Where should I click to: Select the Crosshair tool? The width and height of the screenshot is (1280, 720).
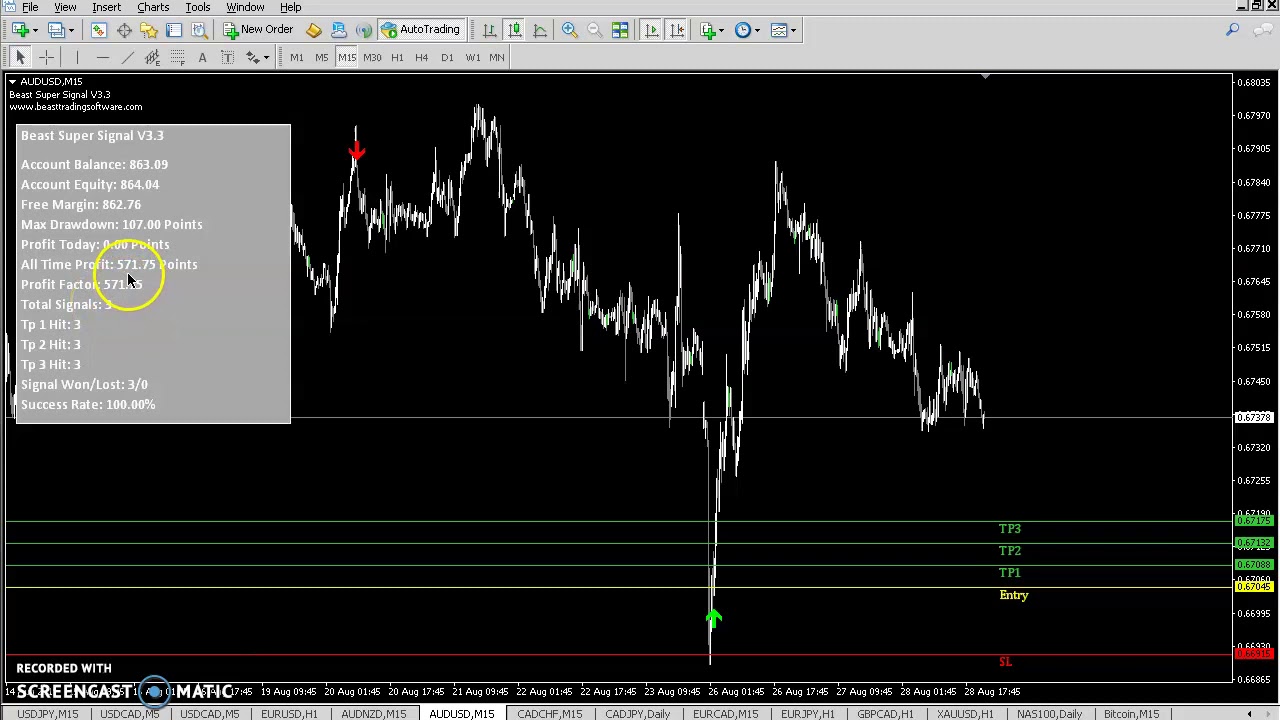pyautogui.click(x=46, y=57)
